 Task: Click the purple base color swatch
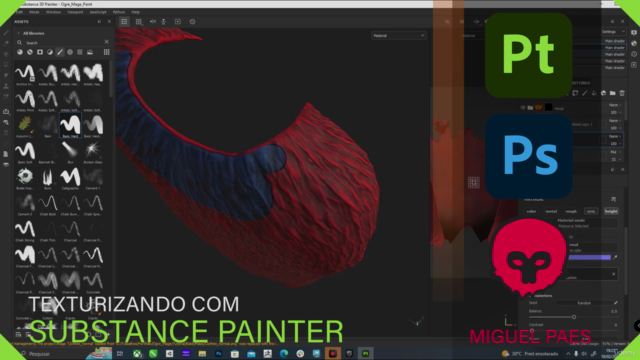coord(589,257)
